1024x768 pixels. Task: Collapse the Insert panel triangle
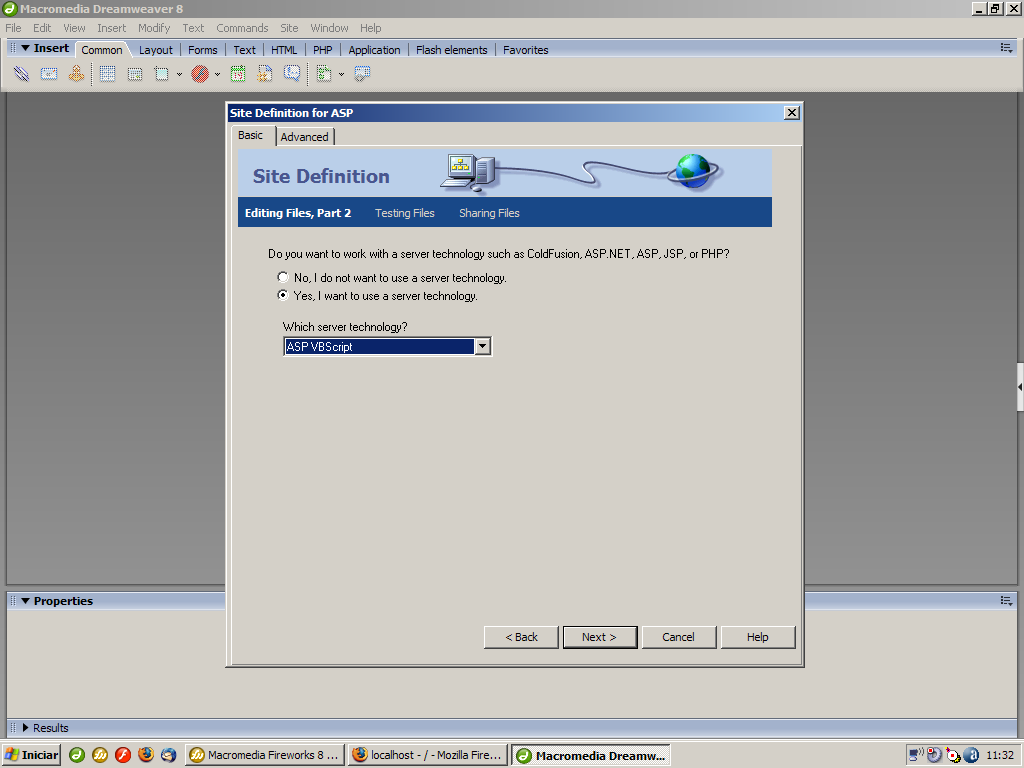25,48
